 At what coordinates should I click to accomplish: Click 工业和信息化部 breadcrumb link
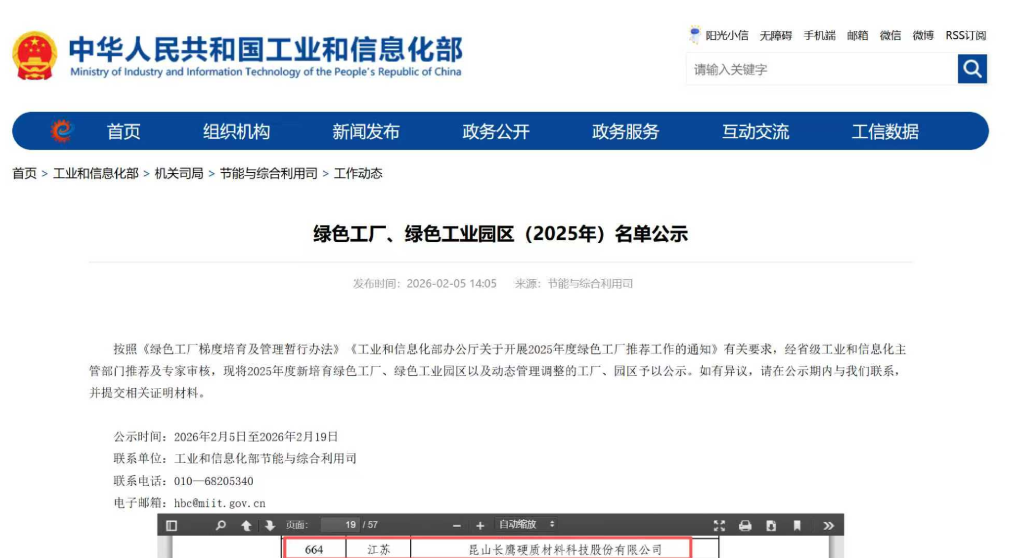tap(95, 173)
